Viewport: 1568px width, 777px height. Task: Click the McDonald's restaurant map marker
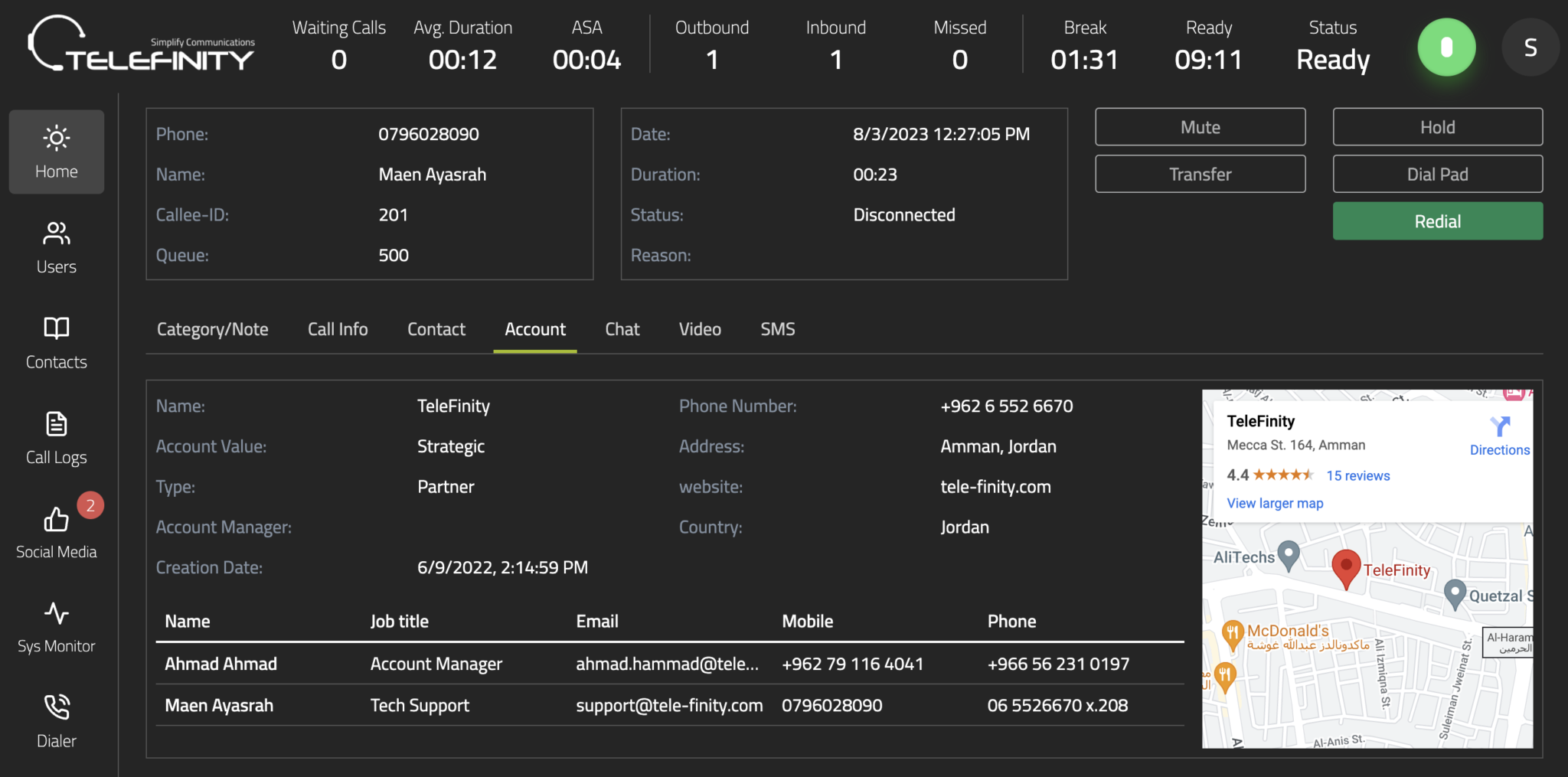[1232, 635]
